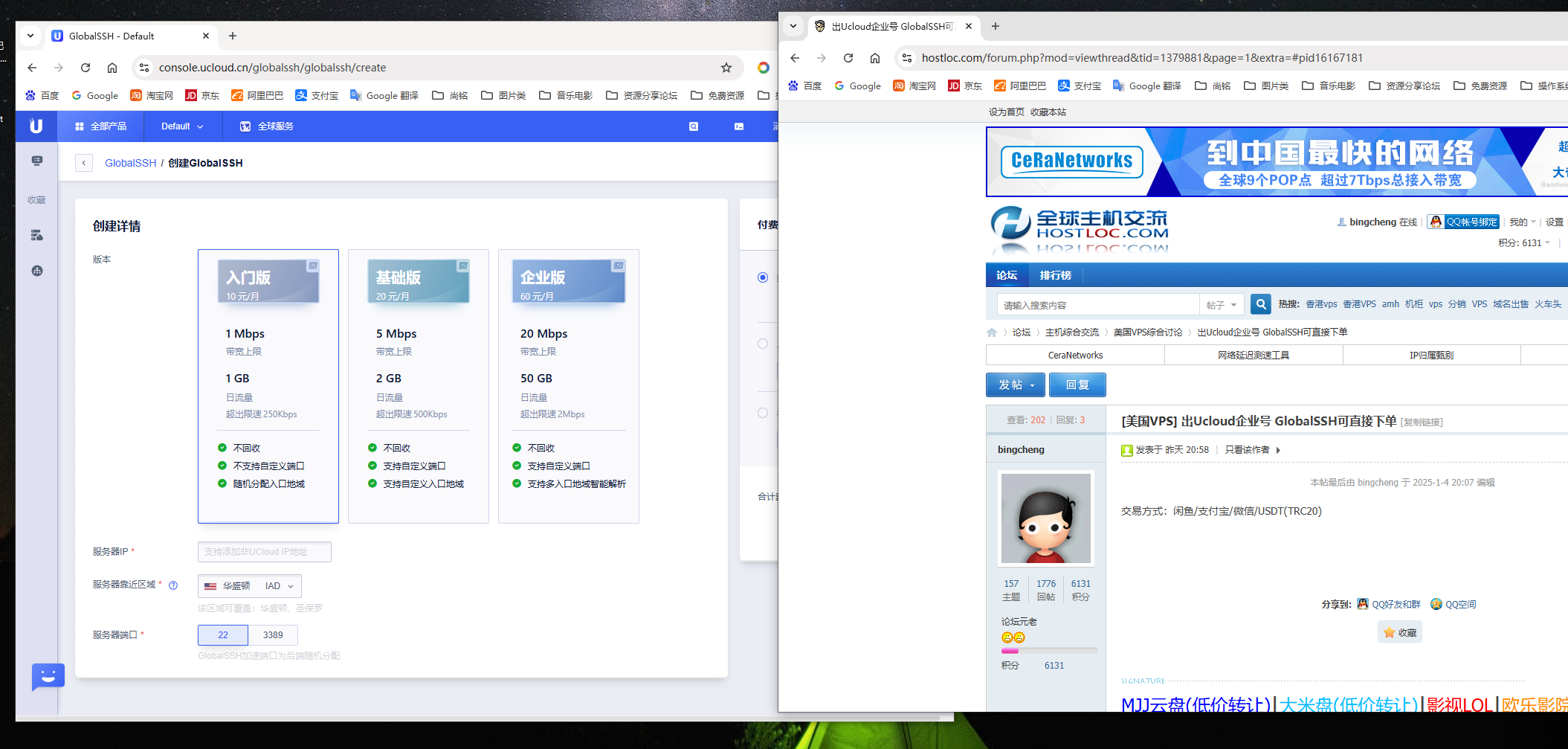The width and height of the screenshot is (1568, 749).
Task: Reload the UCloud console tab
Action: click(x=86, y=68)
